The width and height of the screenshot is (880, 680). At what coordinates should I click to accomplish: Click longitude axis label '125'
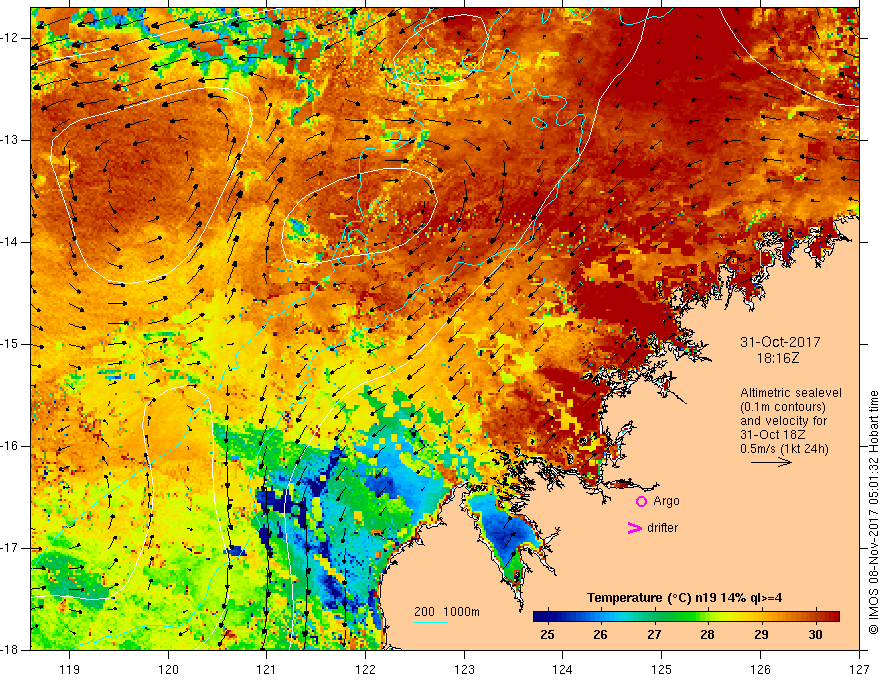(x=662, y=669)
